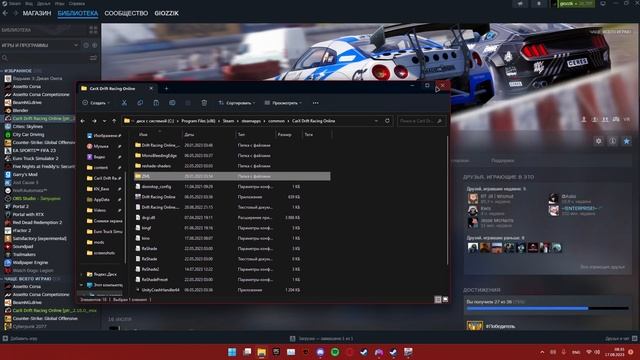Open the Explorer recent locations chevron
The height and width of the screenshot is (360, 640).
tap(104, 121)
